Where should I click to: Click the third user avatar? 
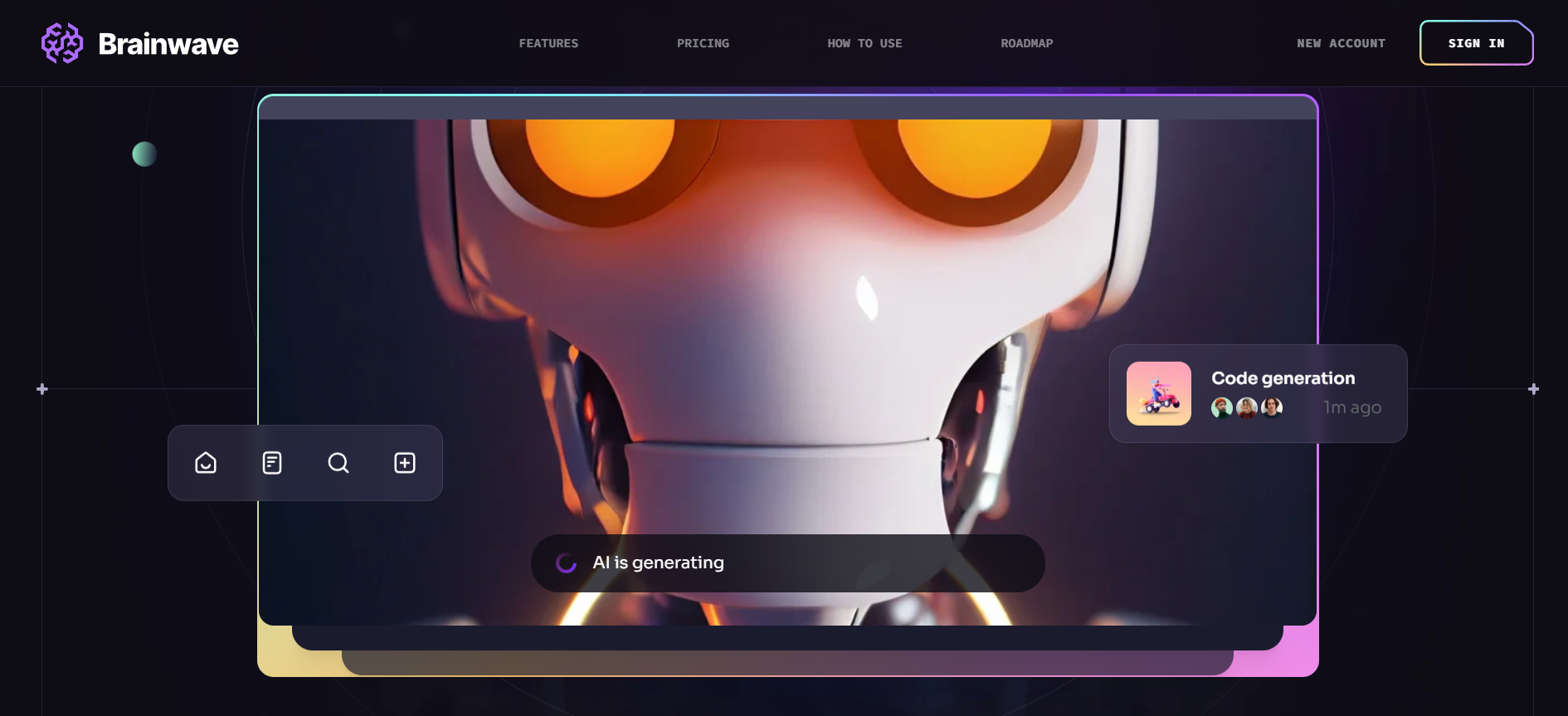pos(1272,407)
